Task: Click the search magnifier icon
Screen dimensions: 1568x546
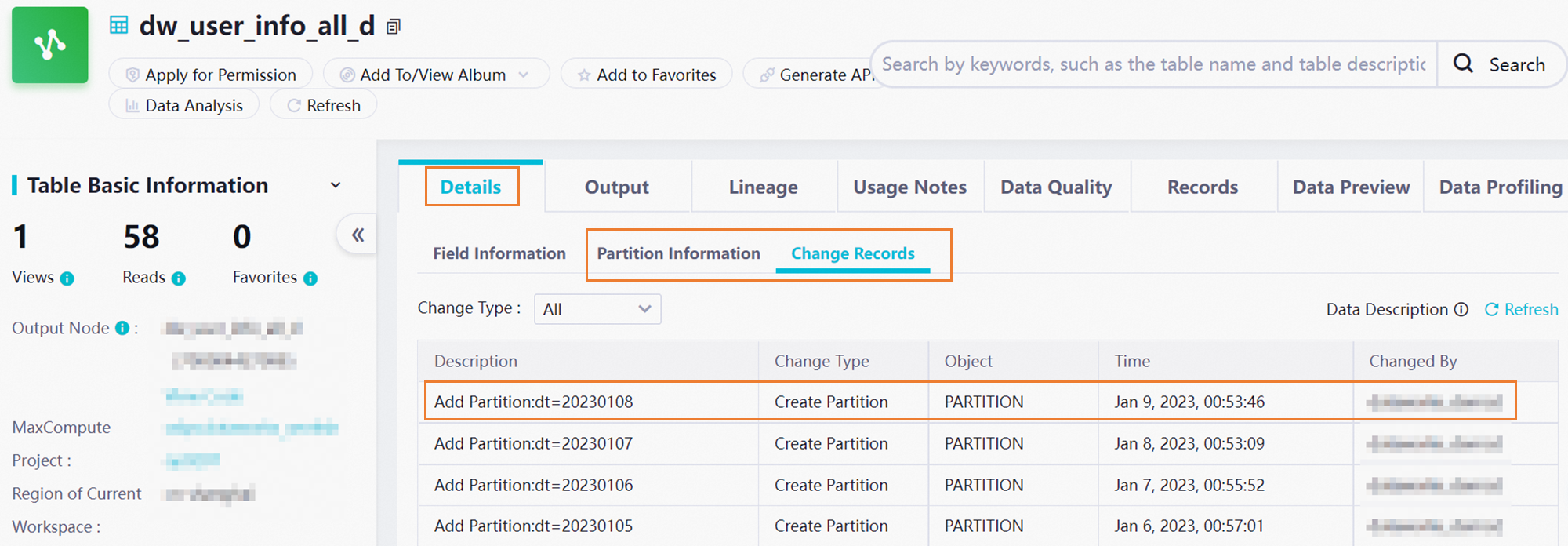Action: (x=1463, y=64)
